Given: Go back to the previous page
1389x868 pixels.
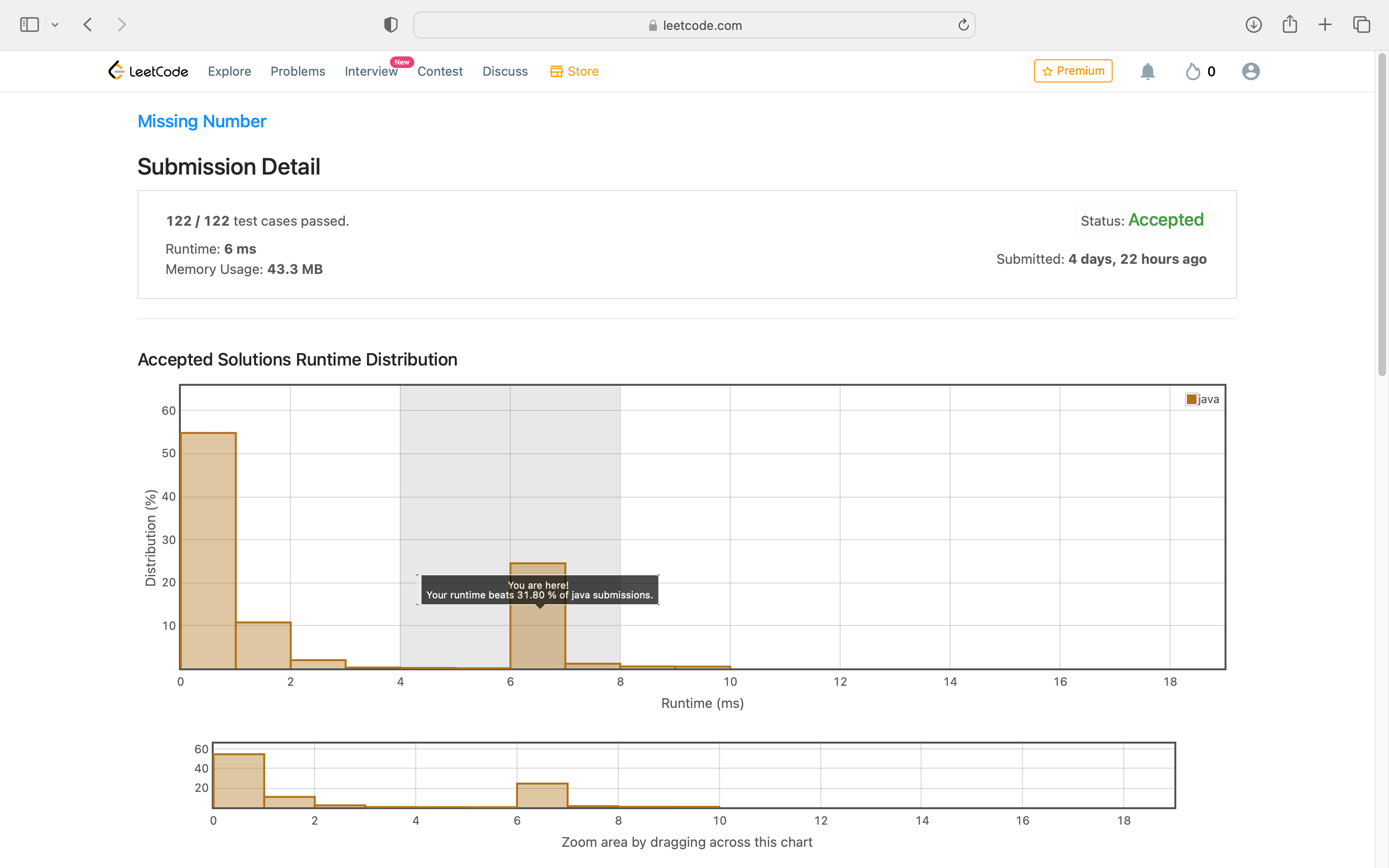Looking at the screenshot, I should (88, 25).
